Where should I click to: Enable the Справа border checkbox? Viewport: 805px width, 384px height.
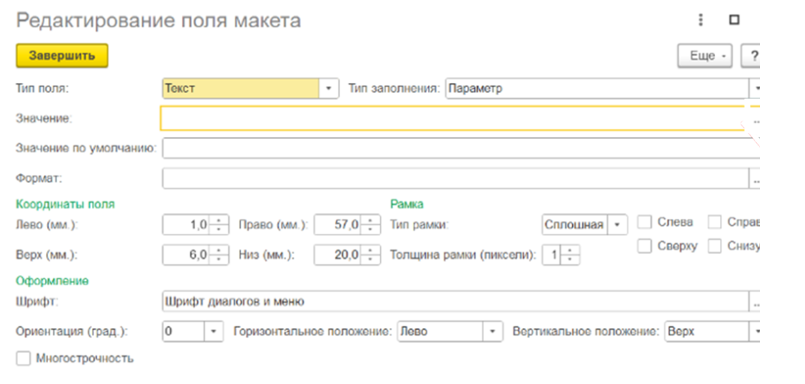[715, 222]
